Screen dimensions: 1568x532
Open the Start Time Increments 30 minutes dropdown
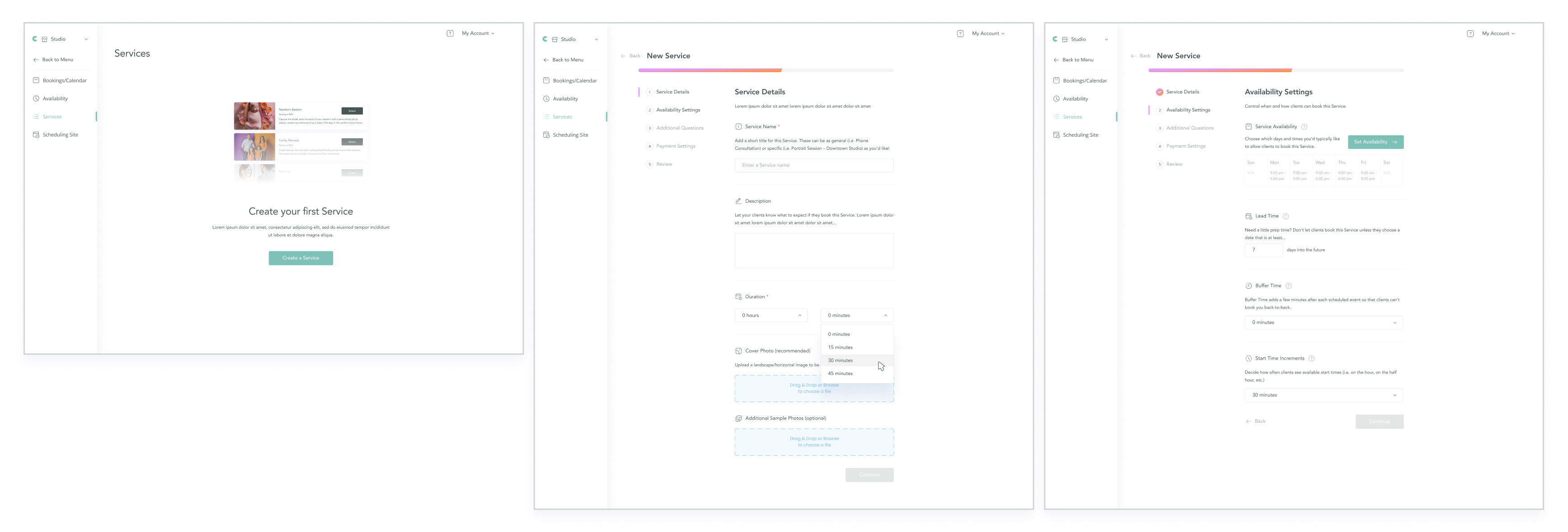click(1323, 395)
